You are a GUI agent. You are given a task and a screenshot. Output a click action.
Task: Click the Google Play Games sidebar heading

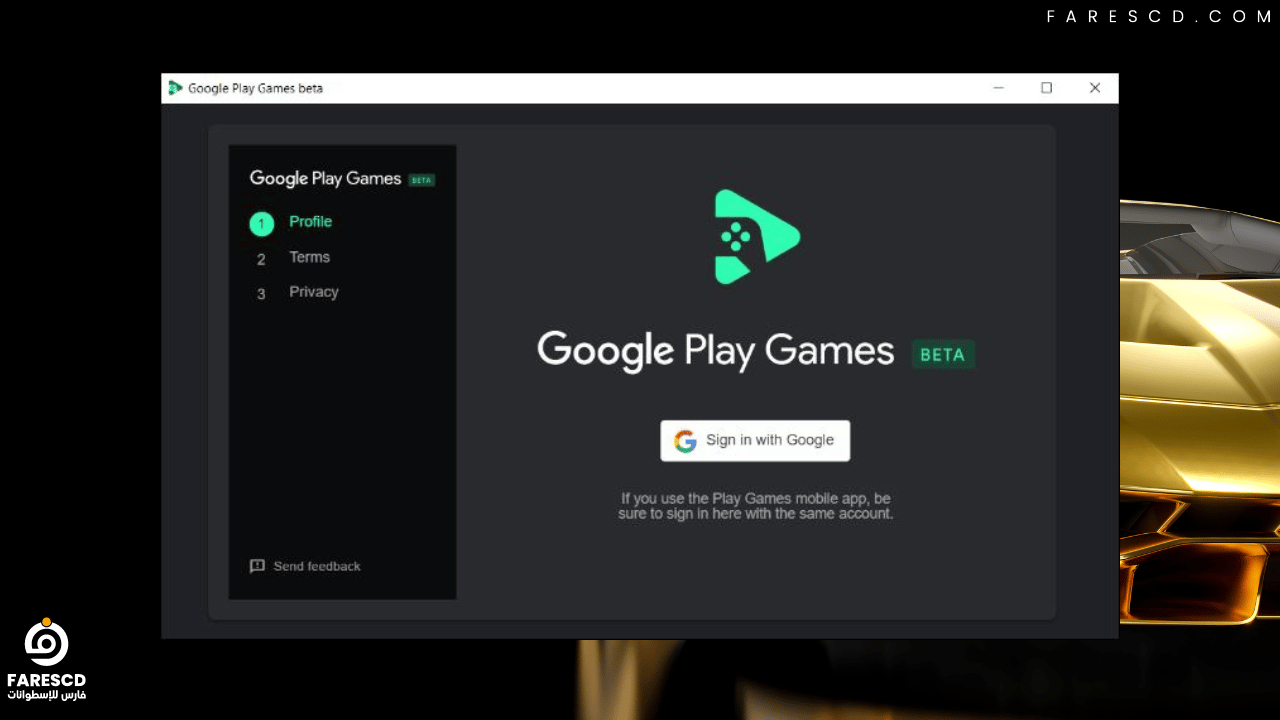[325, 178]
